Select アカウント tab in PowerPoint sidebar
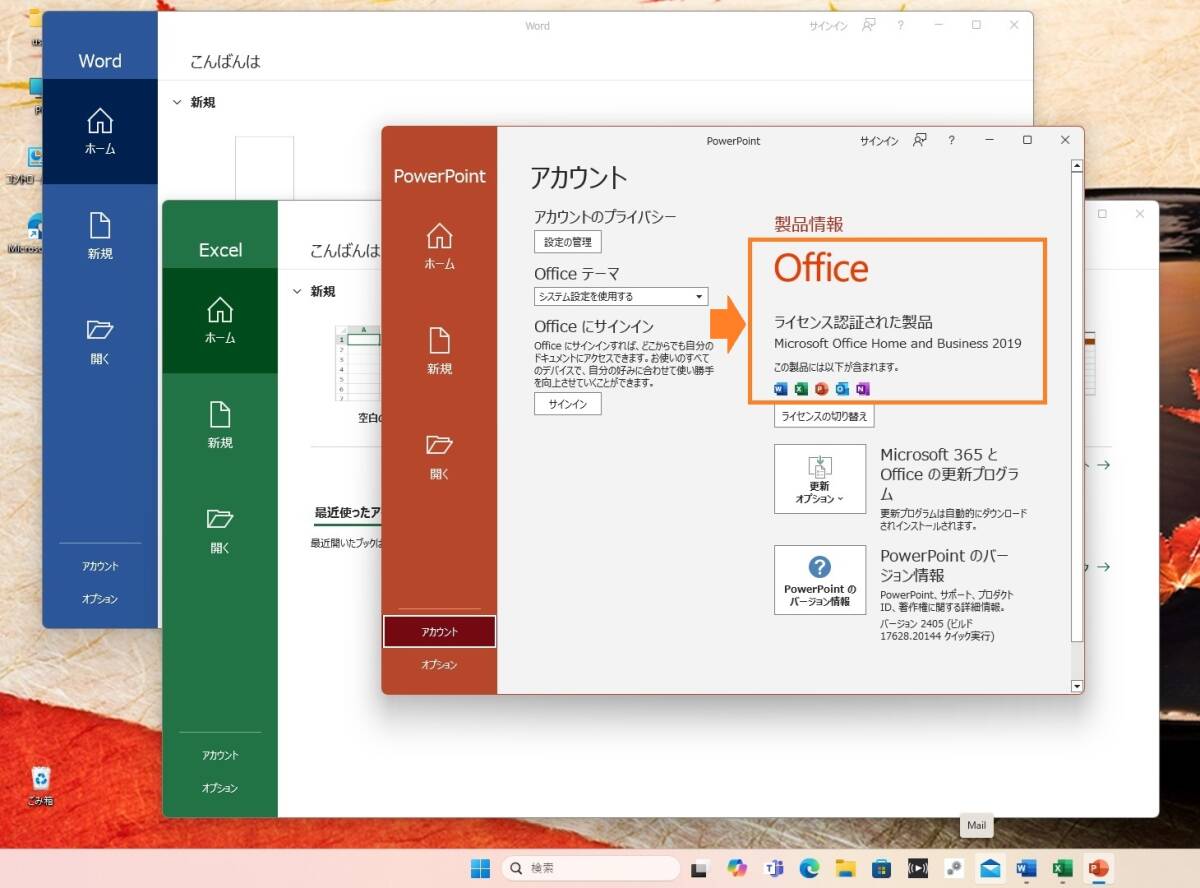This screenshot has width=1200, height=888. pyautogui.click(x=439, y=632)
